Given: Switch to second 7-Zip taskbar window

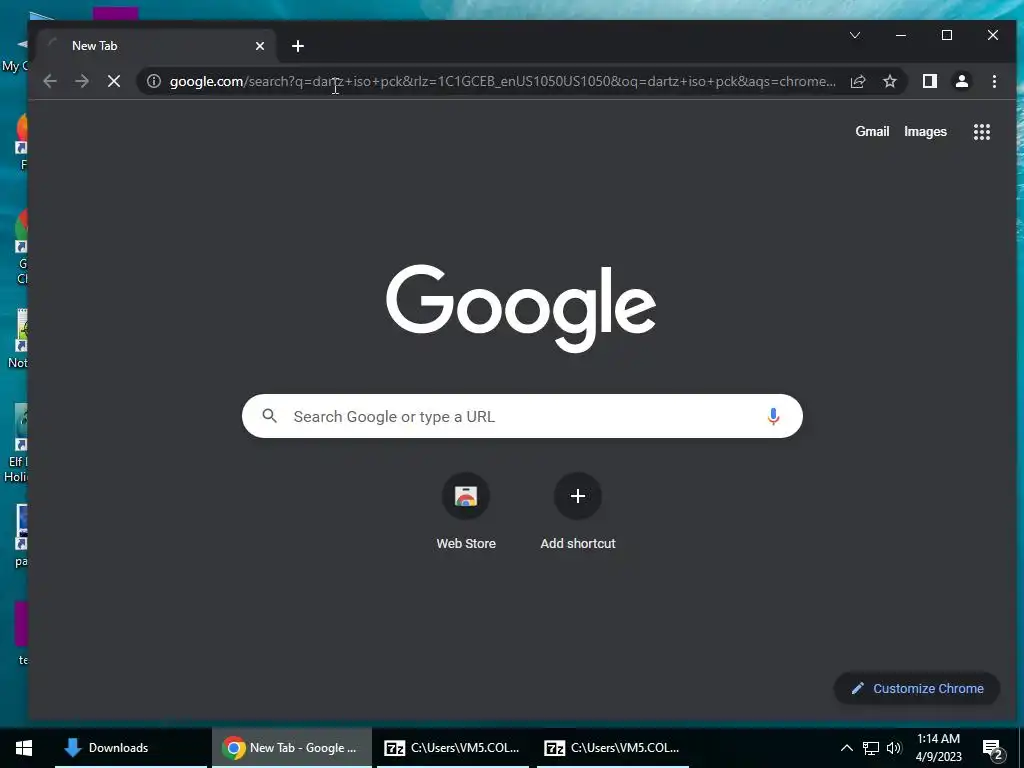Looking at the screenshot, I should point(613,748).
